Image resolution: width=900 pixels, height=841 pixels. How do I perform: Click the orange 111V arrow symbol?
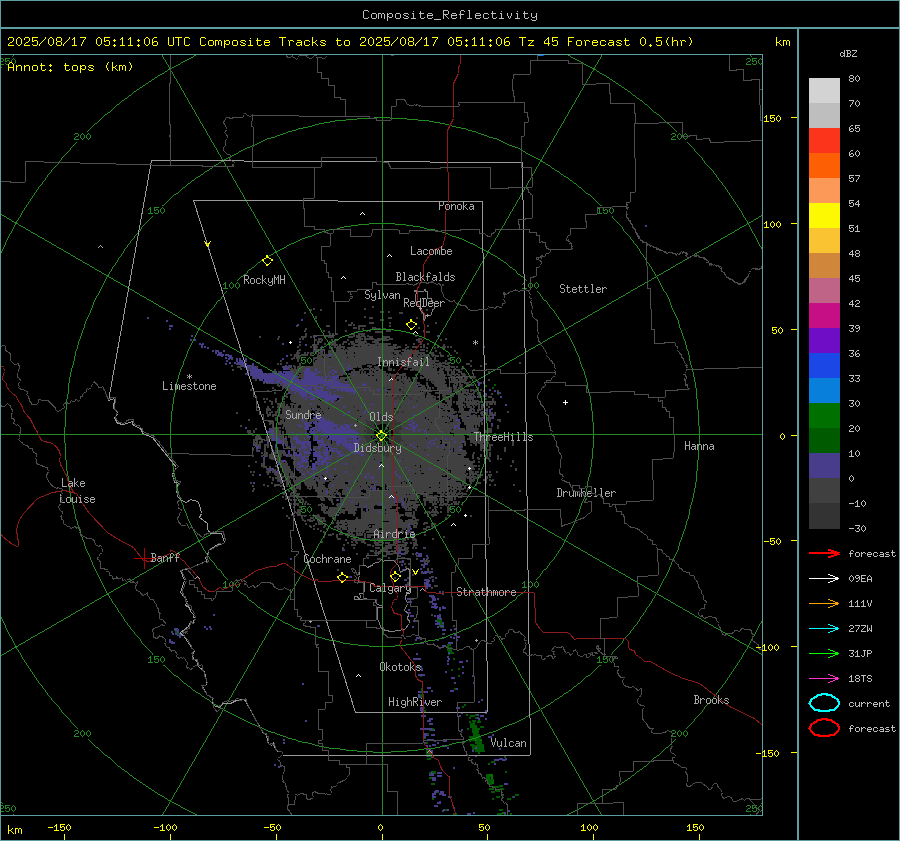point(824,603)
